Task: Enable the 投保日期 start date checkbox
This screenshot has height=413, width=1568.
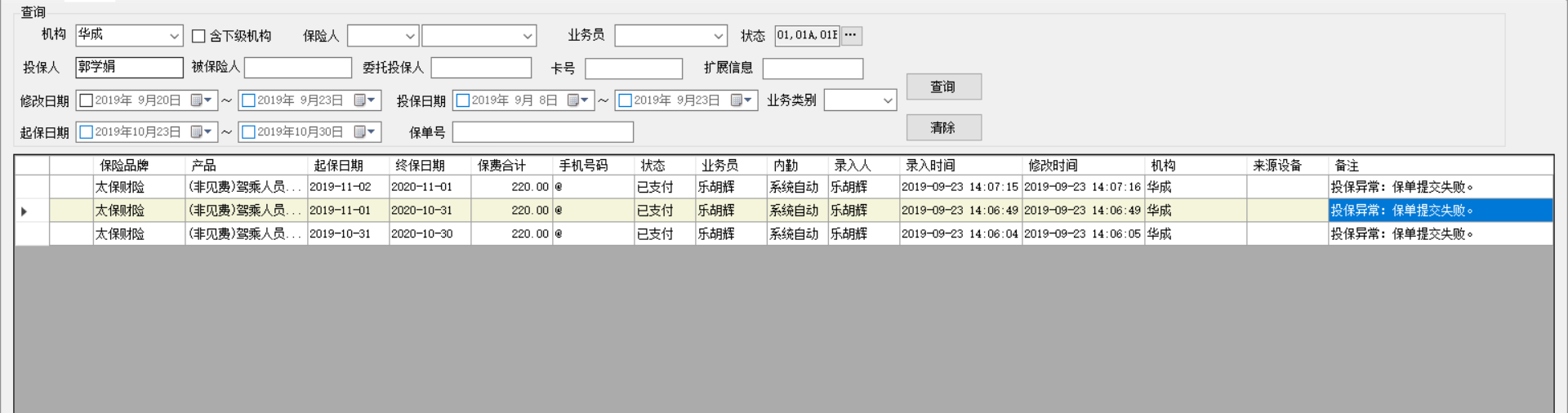Action: point(463,100)
